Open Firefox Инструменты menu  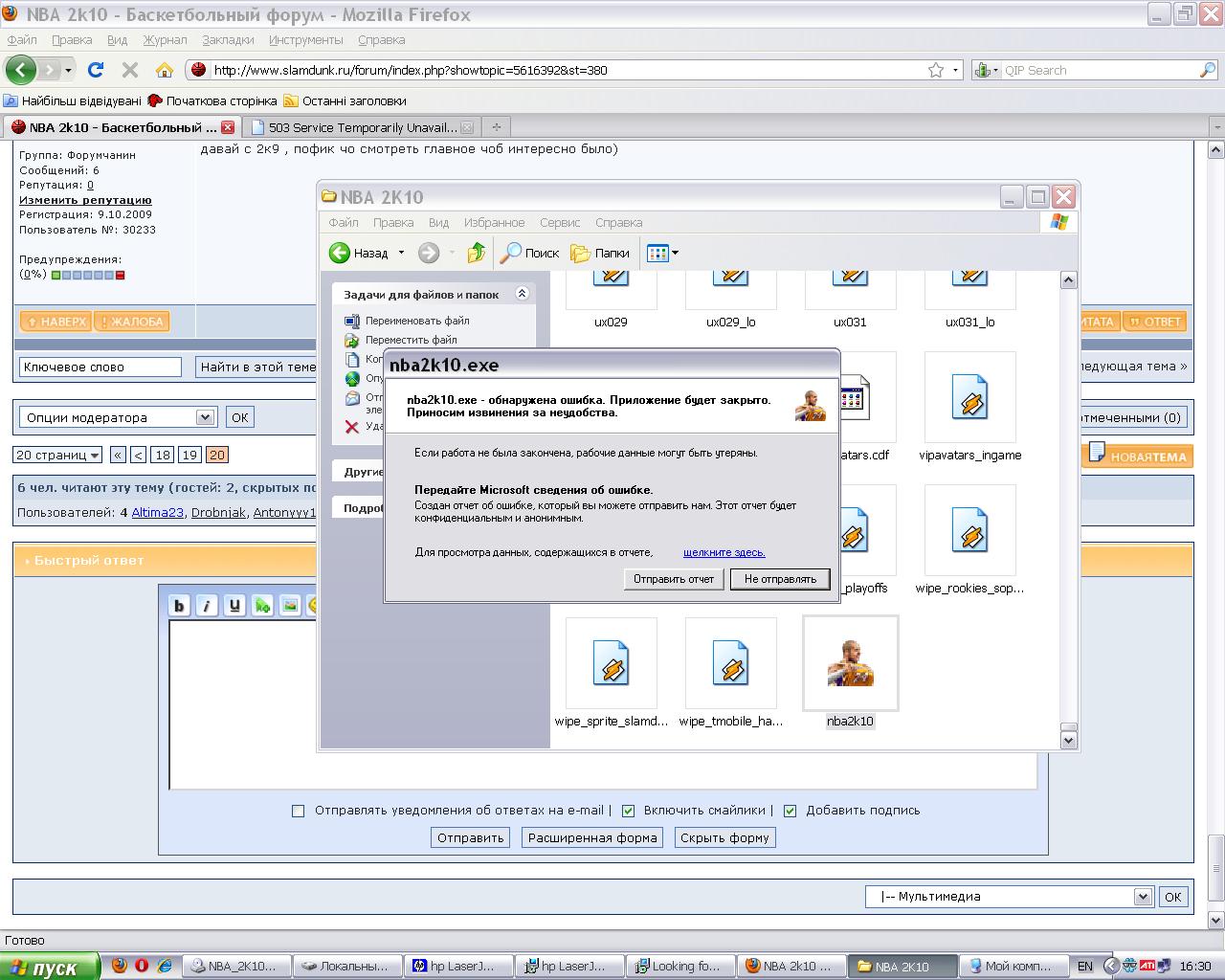305,40
